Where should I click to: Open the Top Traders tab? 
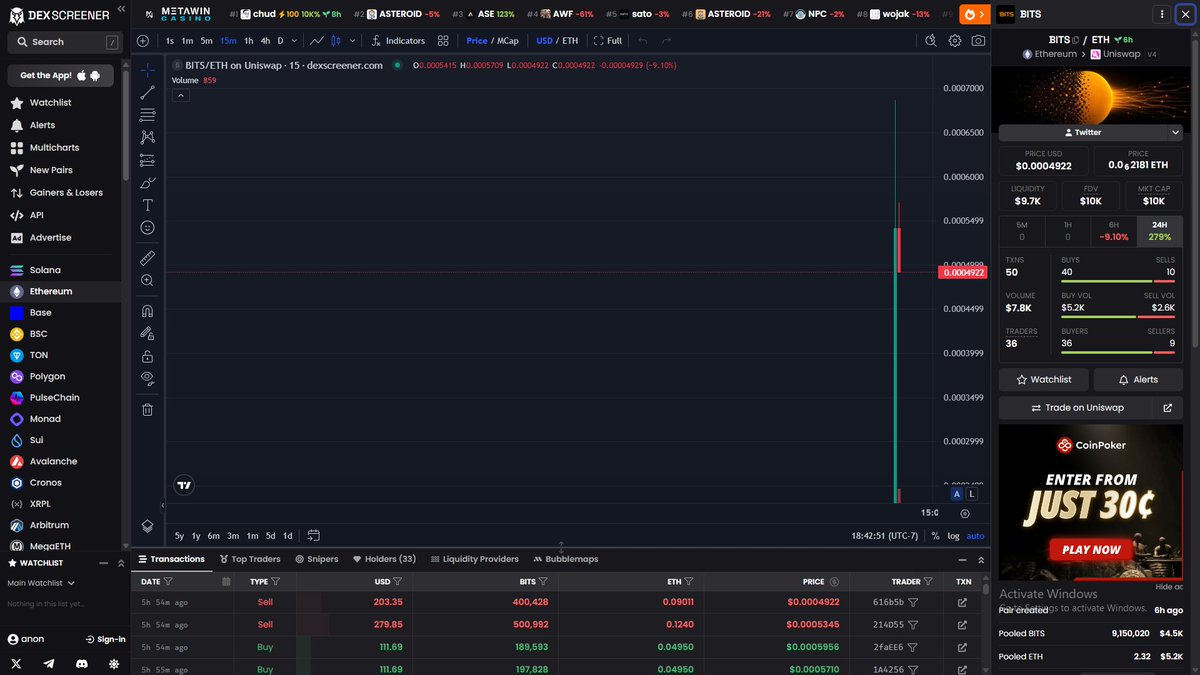coord(250,559)
